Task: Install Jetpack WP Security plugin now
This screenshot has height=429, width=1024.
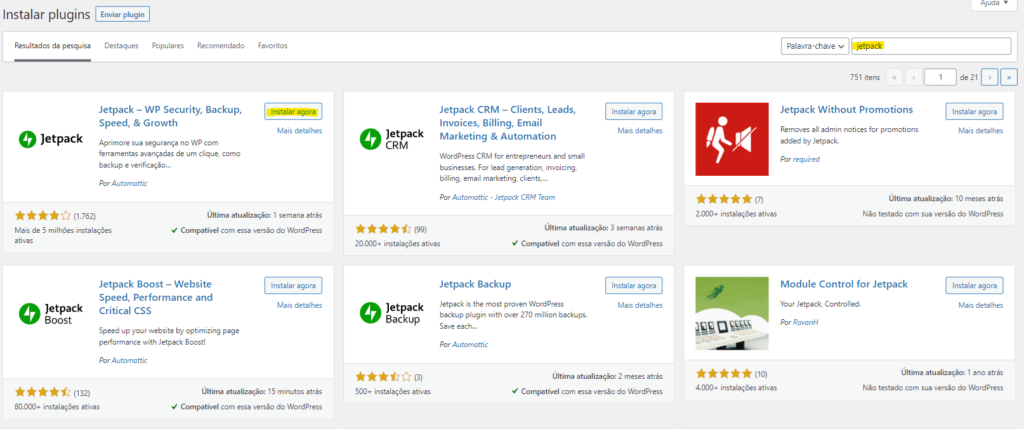Action: [293, 112]
